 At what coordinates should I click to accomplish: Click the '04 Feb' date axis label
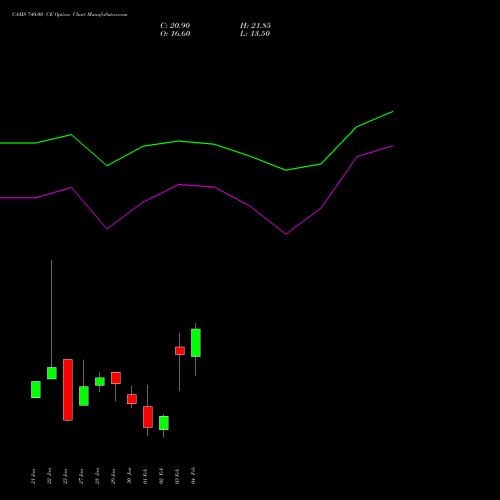pyautogui.click(x=193, y=476)
